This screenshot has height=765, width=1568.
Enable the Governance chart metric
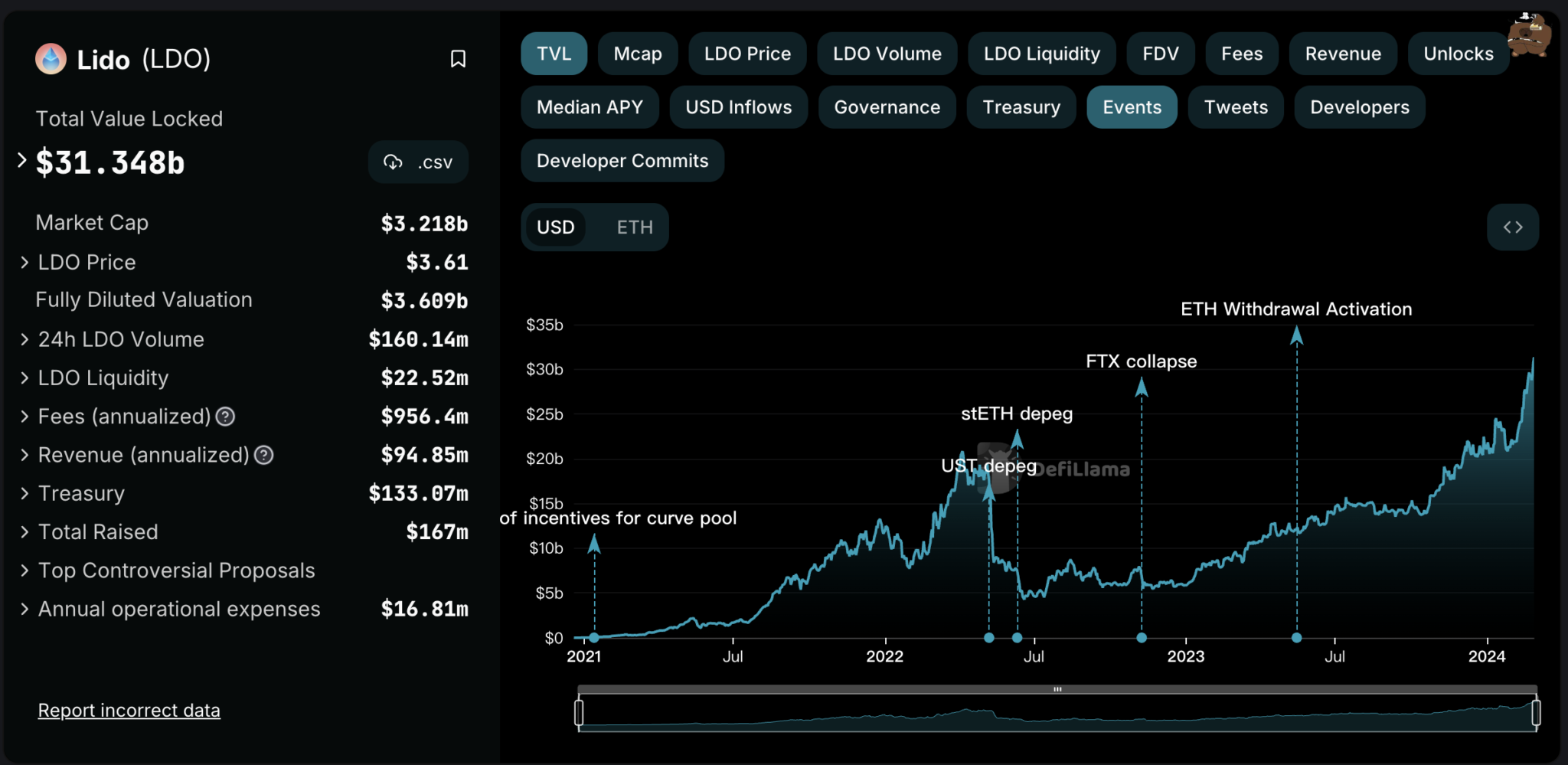pyautogui.click(x=887, y=107)
